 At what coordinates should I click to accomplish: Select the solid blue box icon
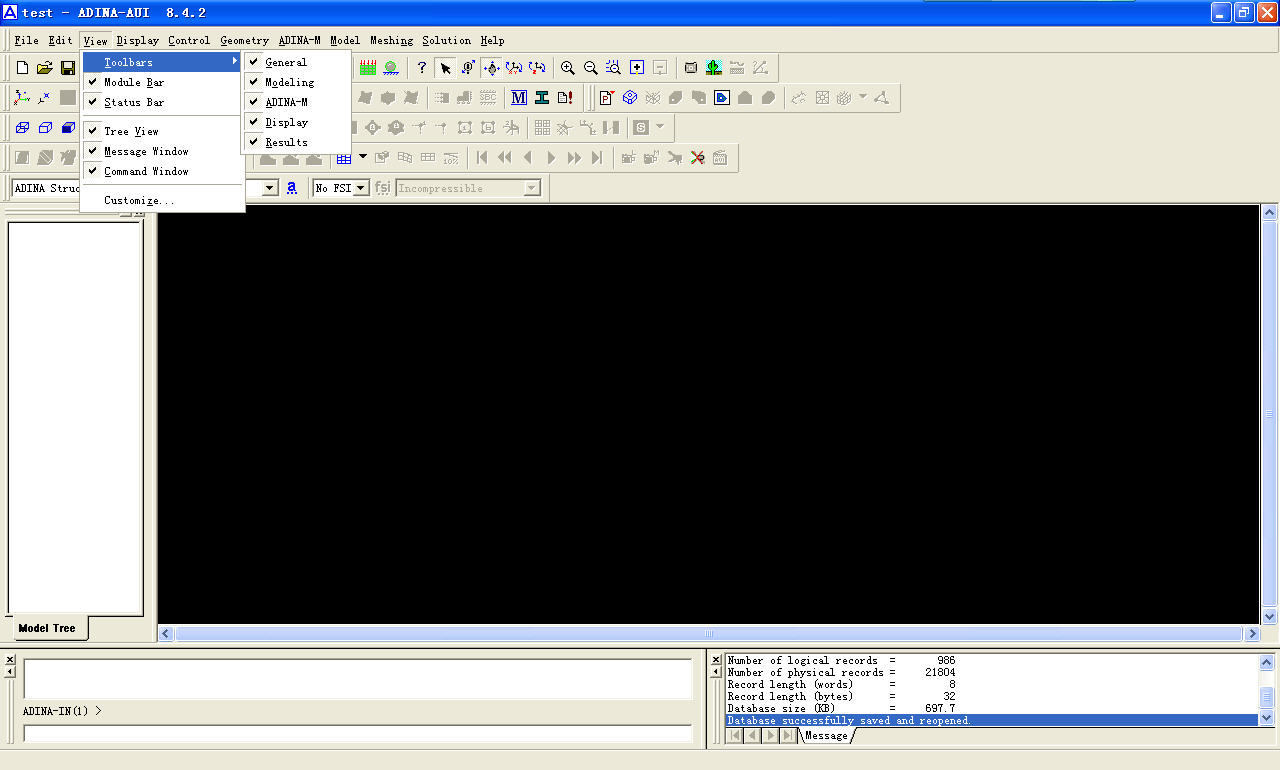click(68, 127)
